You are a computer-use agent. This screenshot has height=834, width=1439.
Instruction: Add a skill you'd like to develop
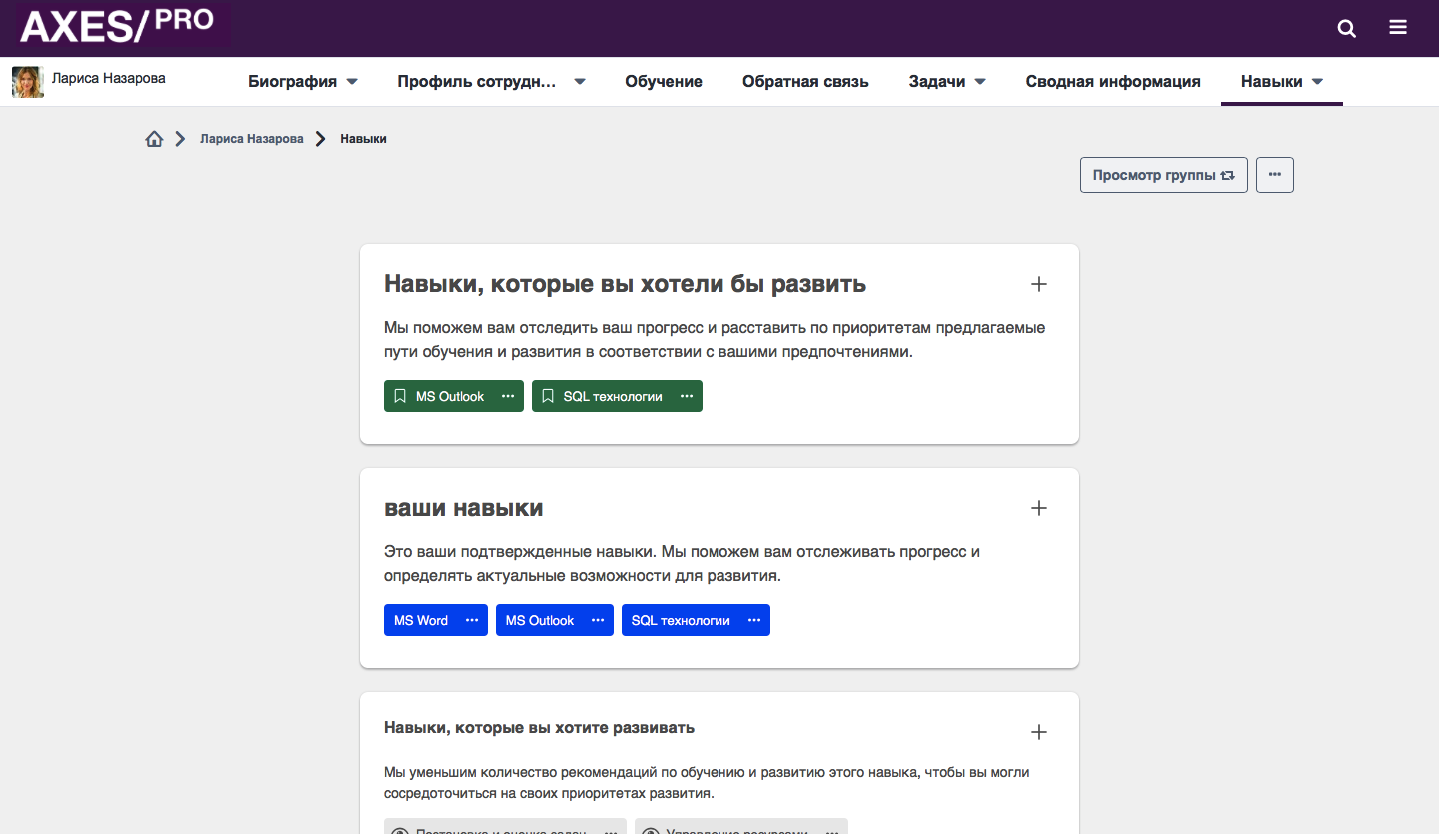[x=1039, y=284]
